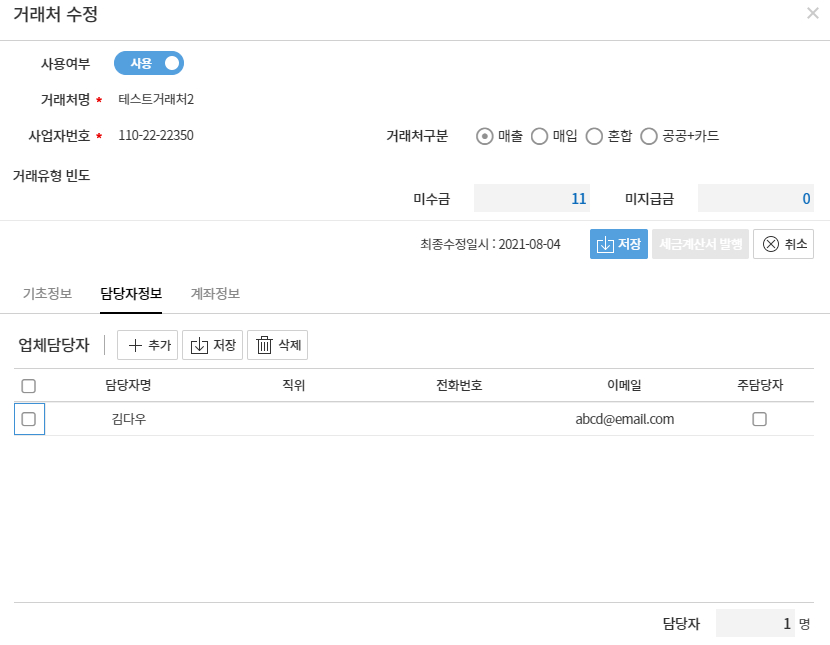Close the 거래처 수정 dialog with X
The image size is (830, 645).
pyautogui.click(x=812, y=14)
